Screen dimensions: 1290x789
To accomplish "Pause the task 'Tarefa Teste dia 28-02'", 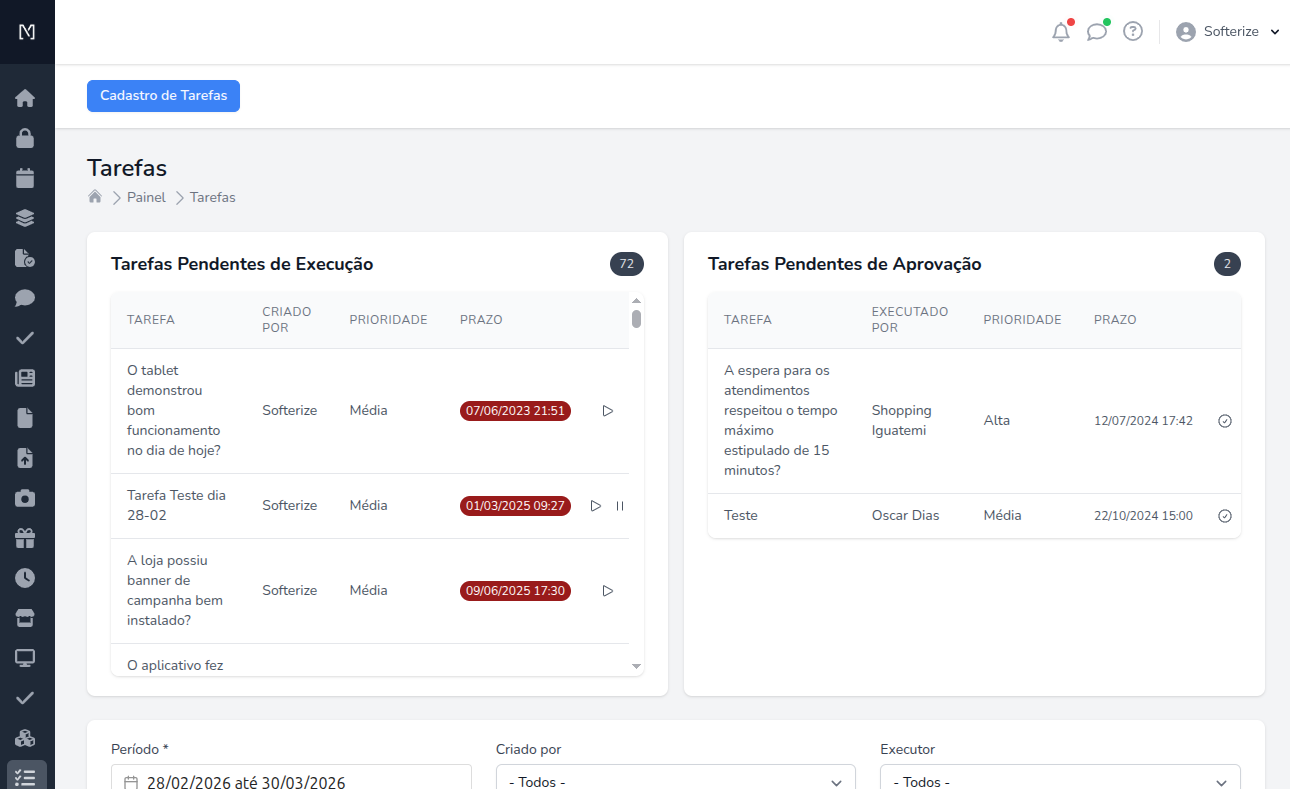I will click(620, 505).
